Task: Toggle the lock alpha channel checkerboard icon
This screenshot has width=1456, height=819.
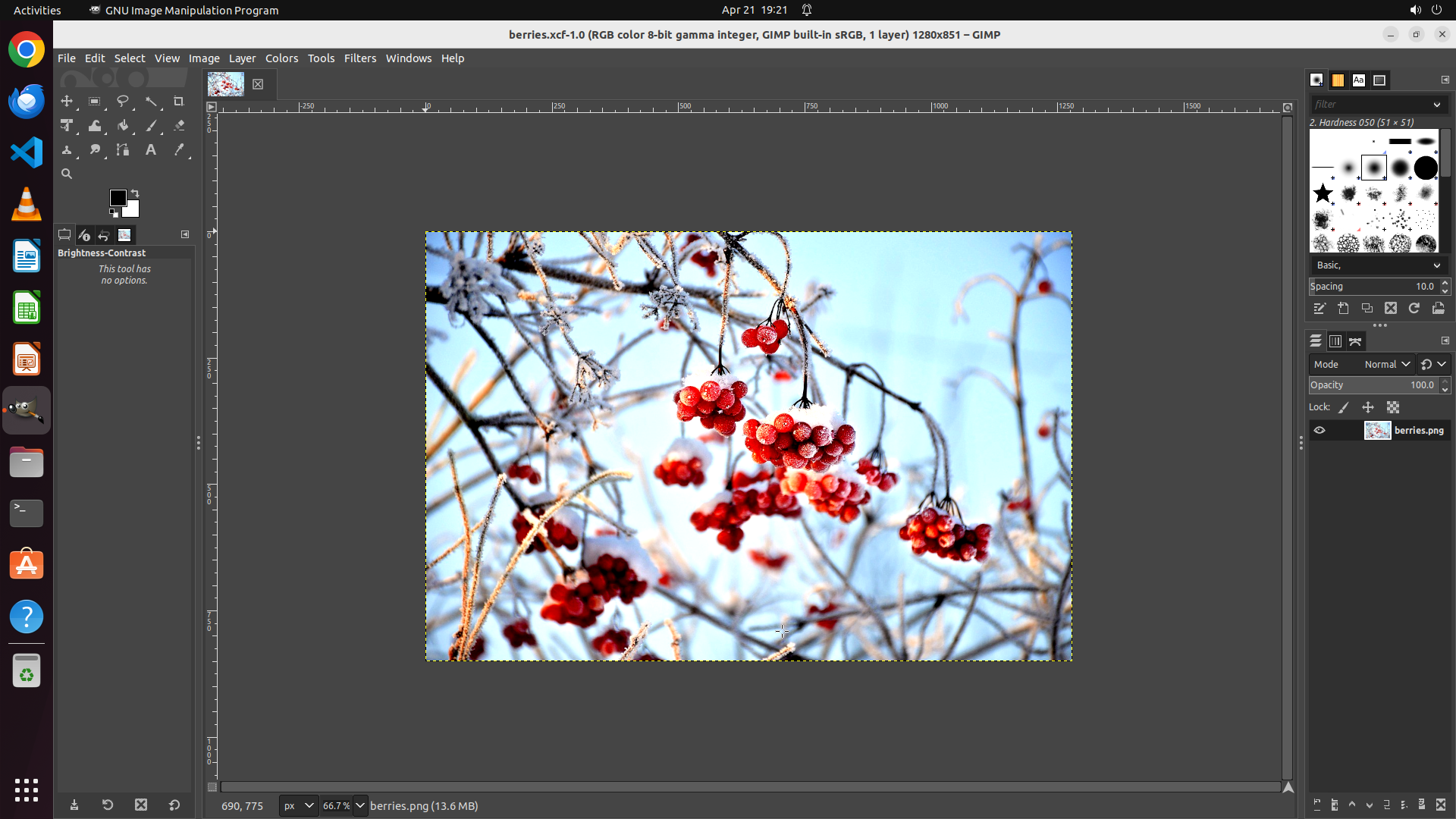Action: click(x=1393, y=407)
